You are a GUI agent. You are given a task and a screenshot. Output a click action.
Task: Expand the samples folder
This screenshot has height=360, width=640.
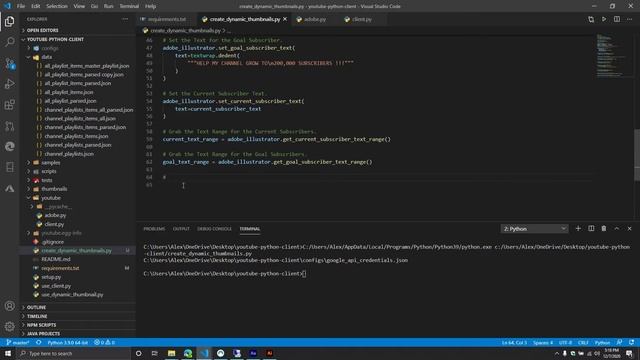coord(78,162)
